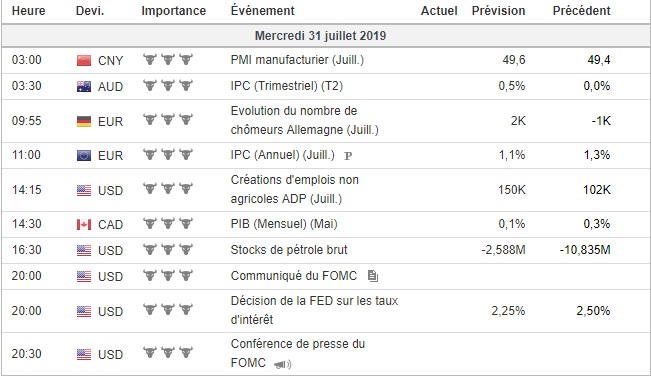Click the bull importance icons for PMI manufacturier
The width and height of the screenshot is (651, 379).
pyautogui.click(x=168, y=59)
